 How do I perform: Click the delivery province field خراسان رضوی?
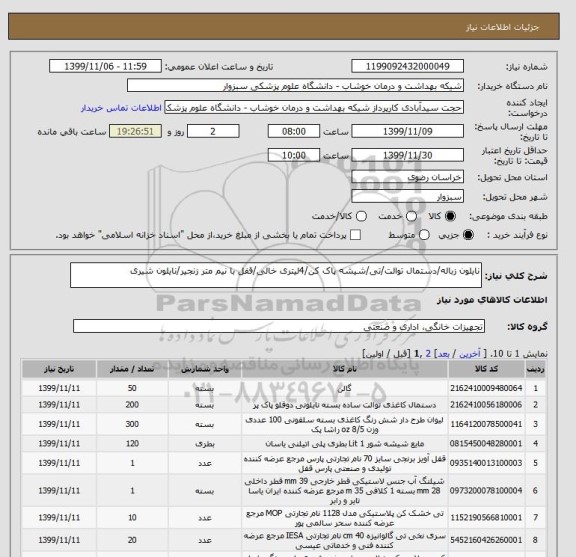coord(407,177)
